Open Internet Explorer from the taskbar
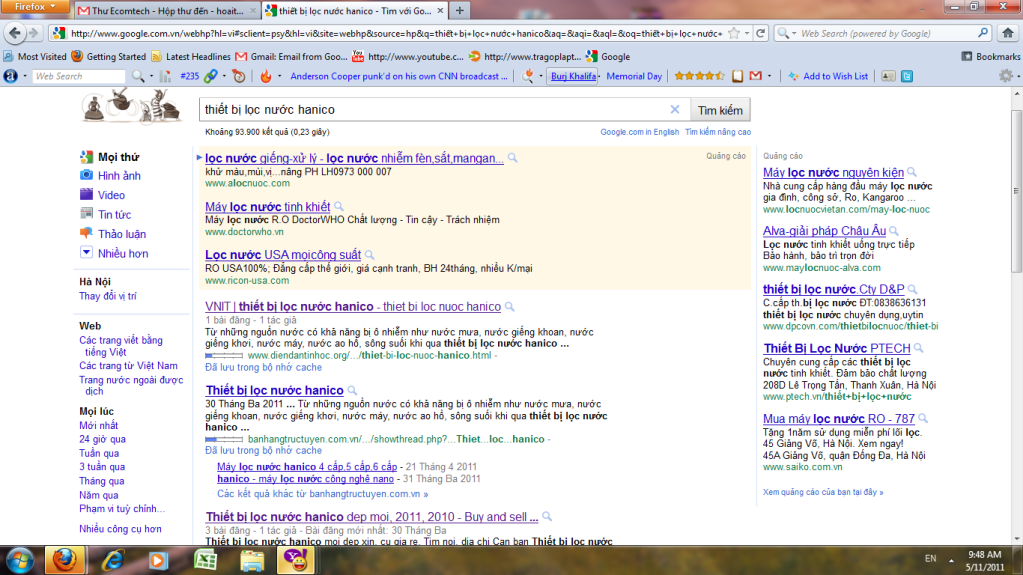1023x575 pixels. pyautogui.click(x=113, y=560)
